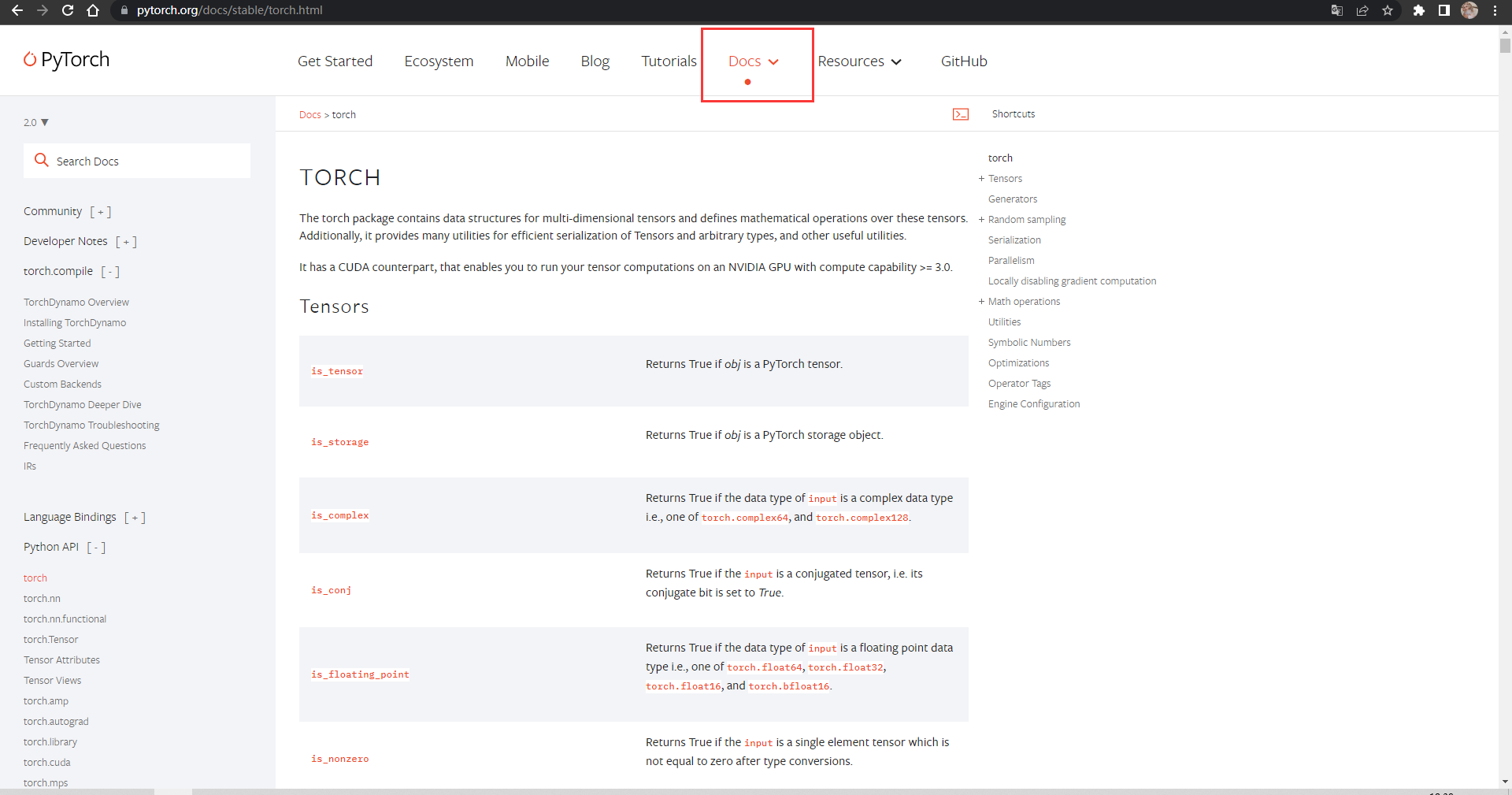This screenshot has height=795, width=1512.
Task: Open the browser home page icon
Action: (93, 10)
